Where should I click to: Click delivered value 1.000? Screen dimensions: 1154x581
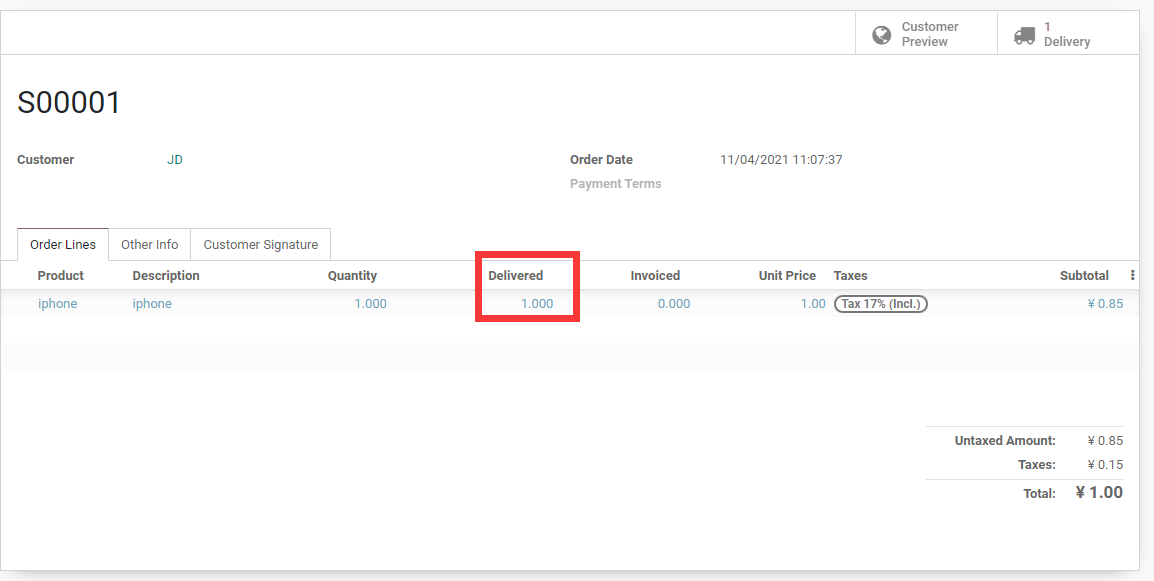click(x=537, y=303)
